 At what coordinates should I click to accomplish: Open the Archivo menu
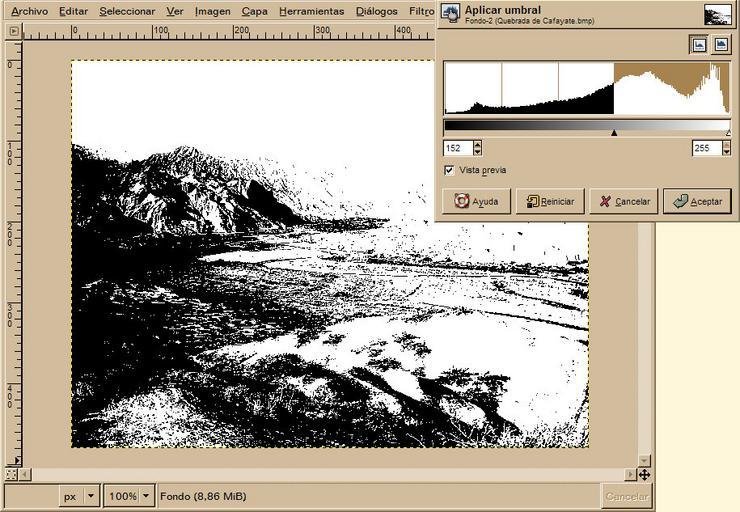[29, 11]
